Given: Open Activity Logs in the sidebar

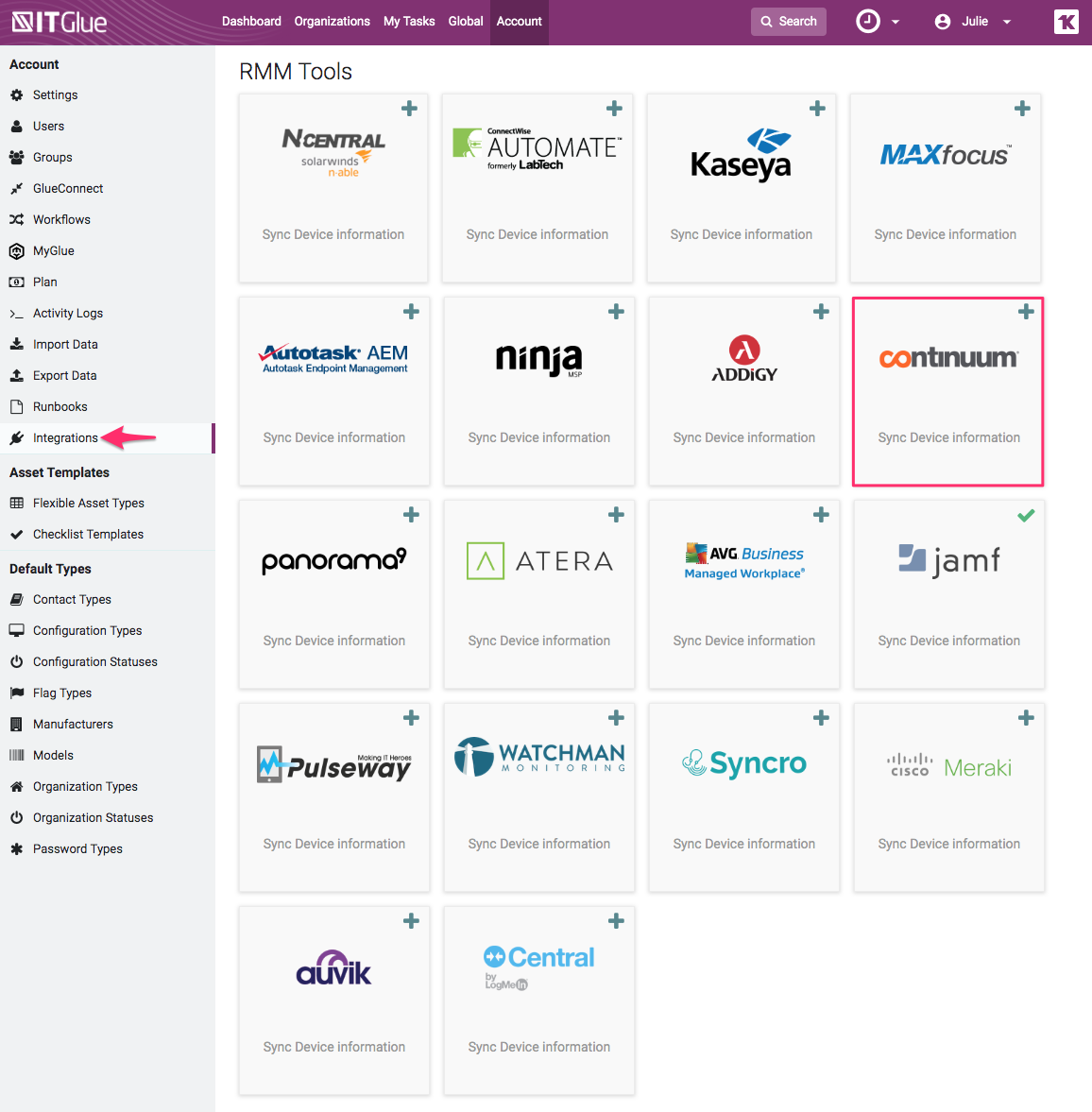Looking at the screenshot, I should (107, 314).
